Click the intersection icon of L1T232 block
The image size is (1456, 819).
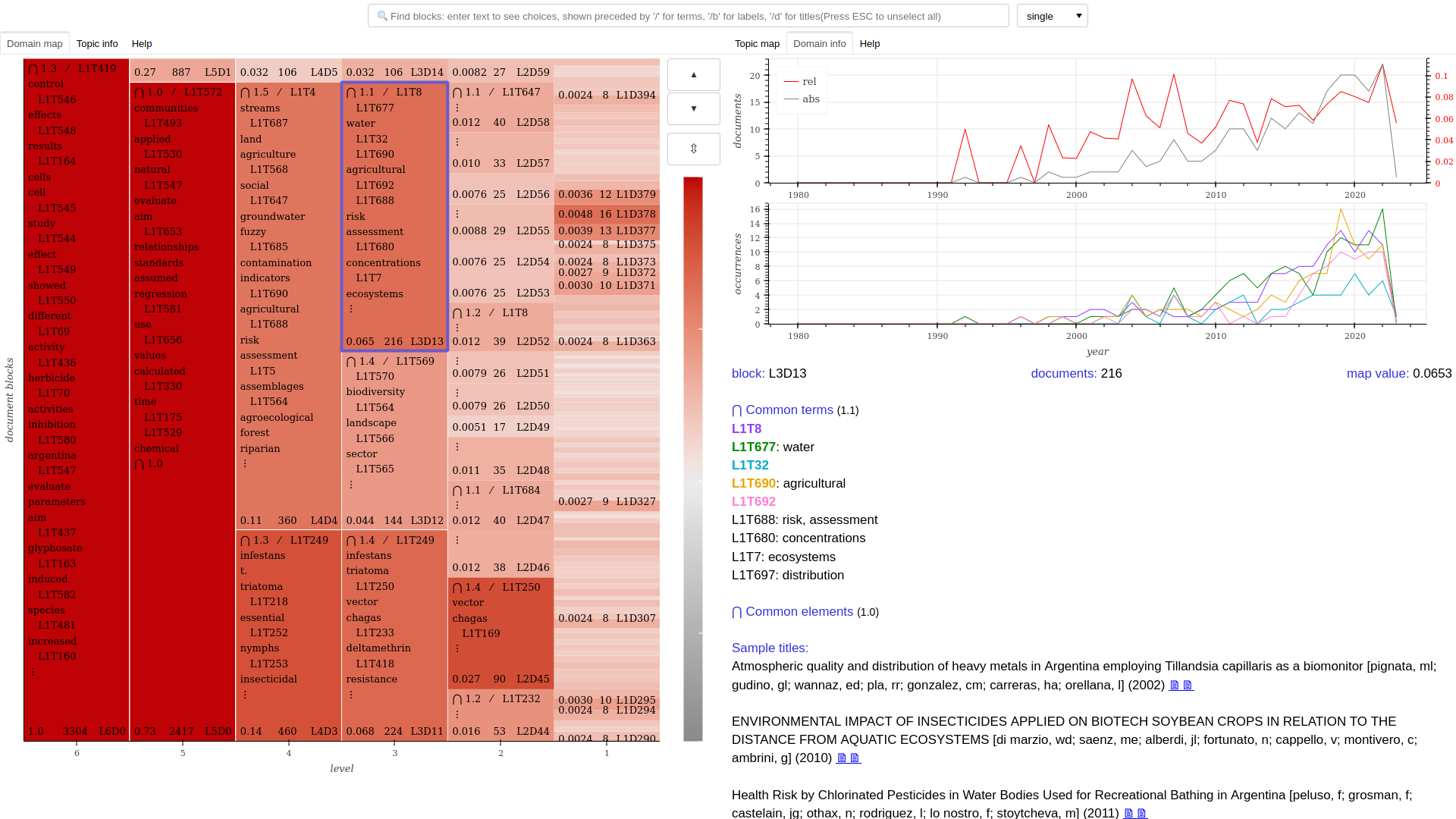(x=457, y=699)
